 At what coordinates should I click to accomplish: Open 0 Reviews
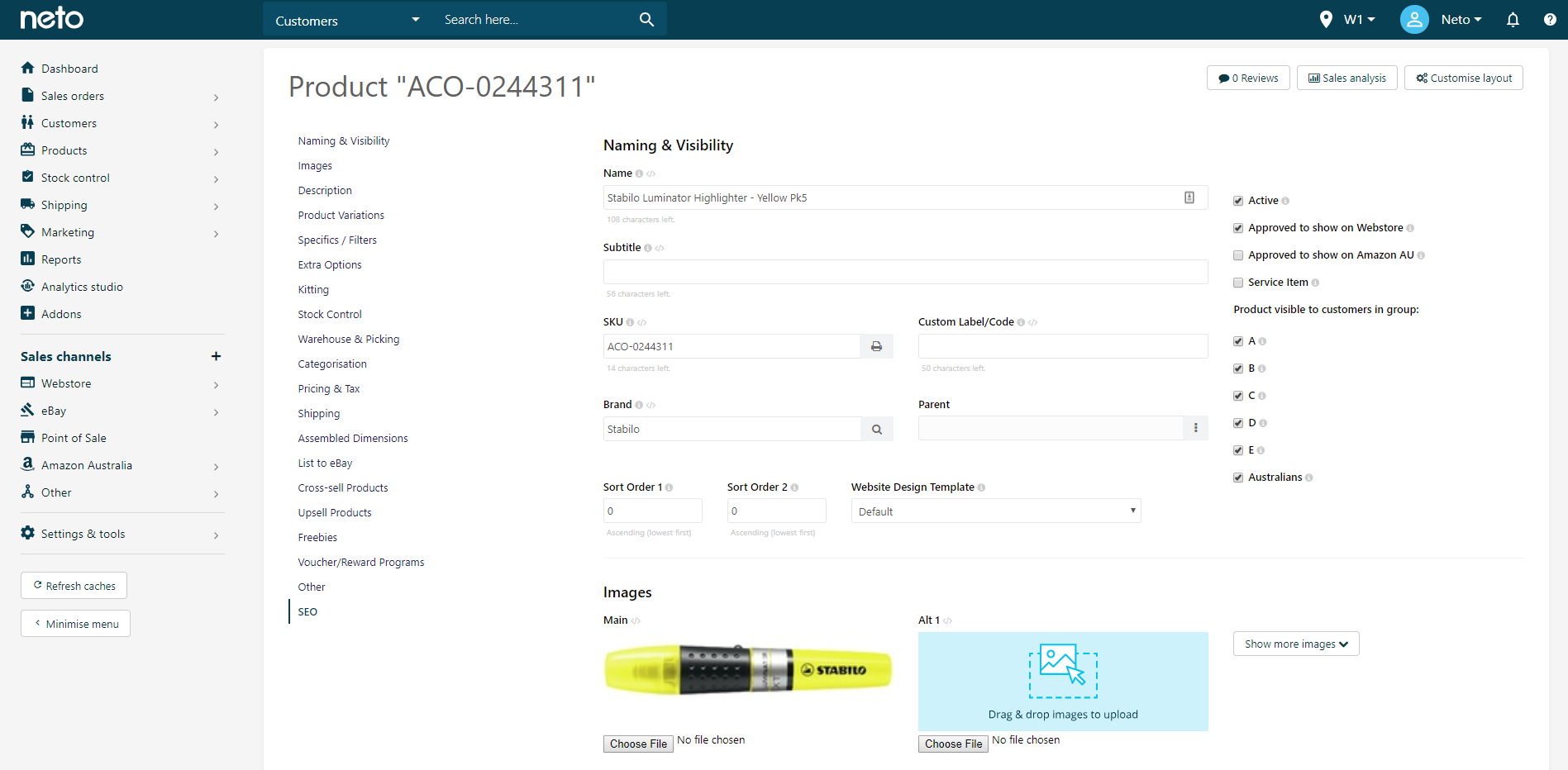tap(1248, 78)
